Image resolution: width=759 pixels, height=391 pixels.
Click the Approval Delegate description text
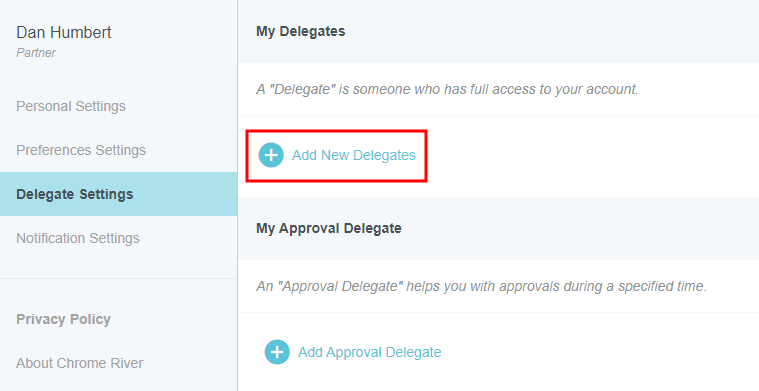tap(481, 286)
